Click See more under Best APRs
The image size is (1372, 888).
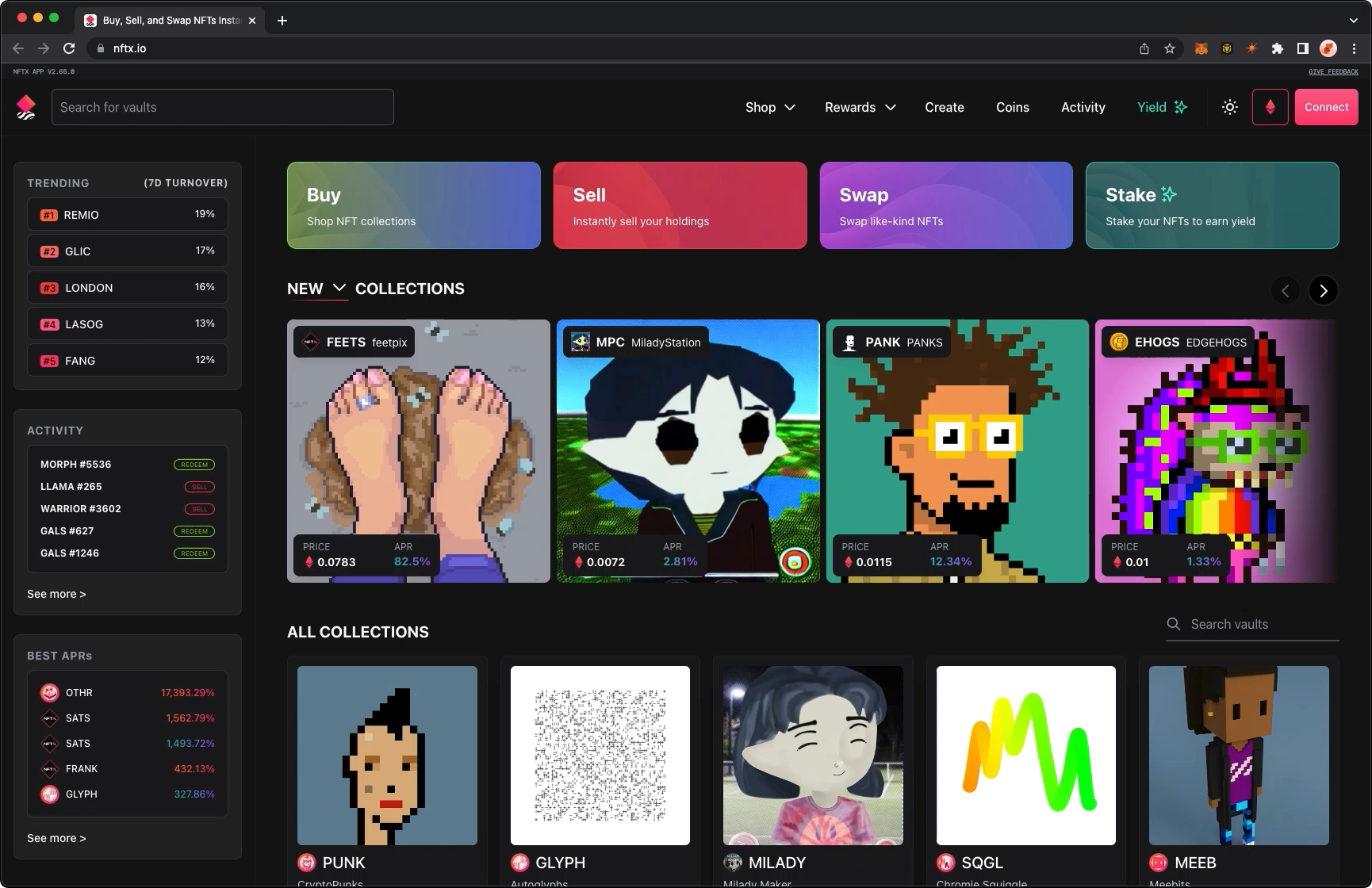[56, 838]
